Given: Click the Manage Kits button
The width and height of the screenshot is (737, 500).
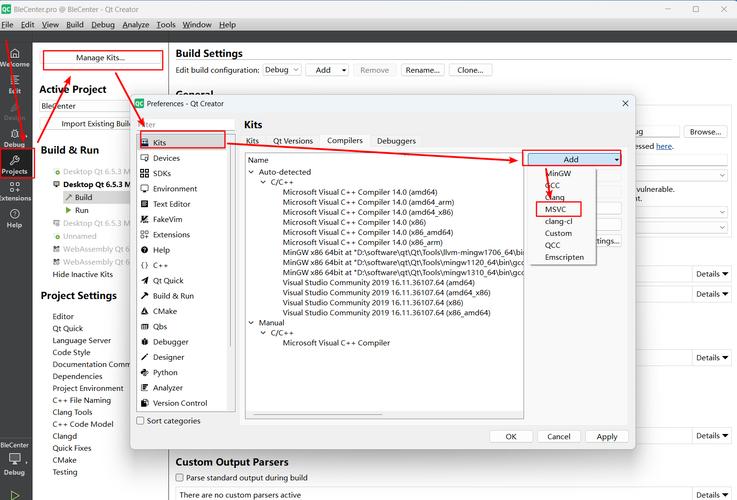Looking at the screenshot, I should pyautogui.click(x=102, y=58).
